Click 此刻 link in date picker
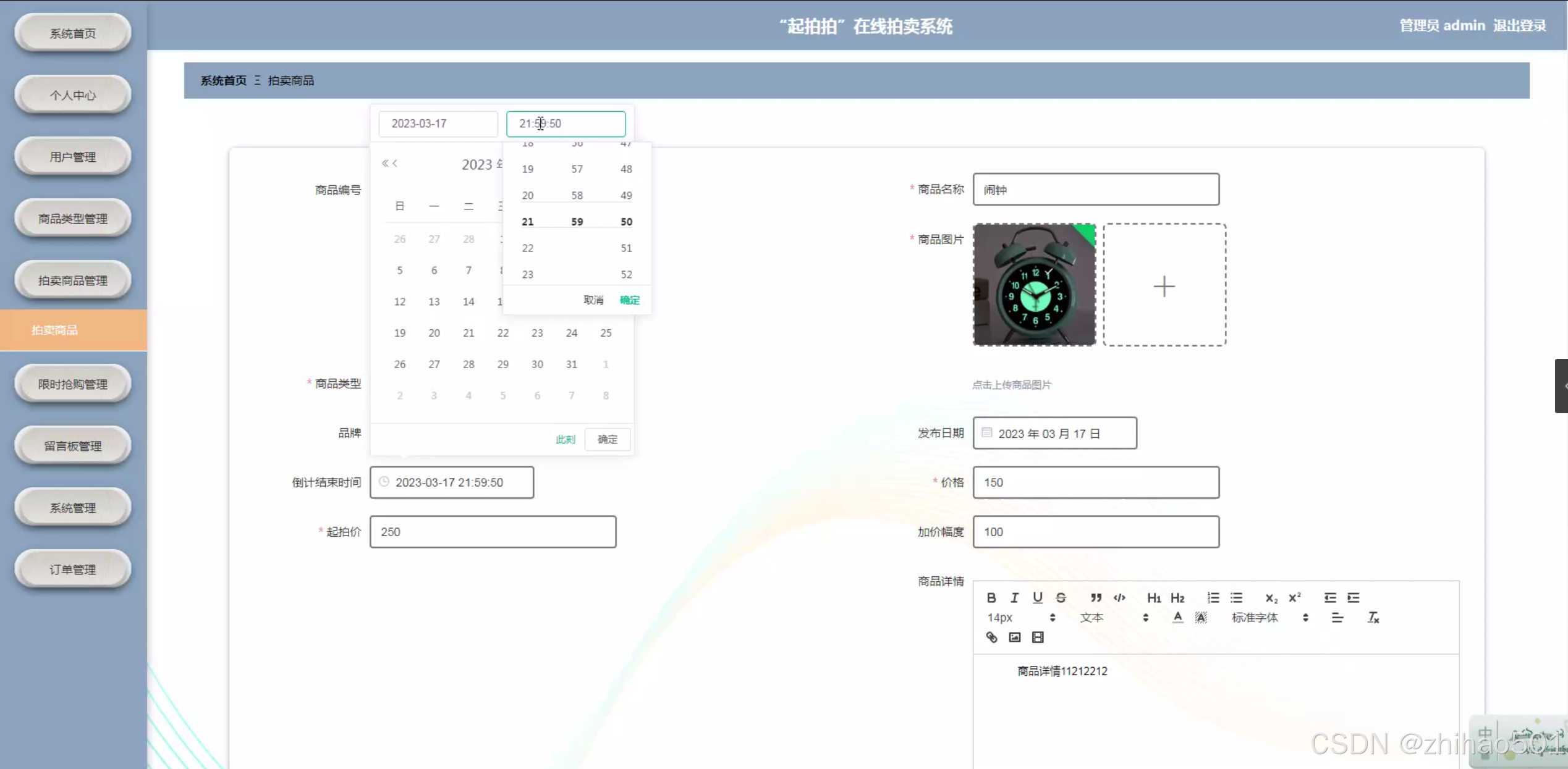Image resolution: width=1568 pixels, height=769 pixels. pyautogui.click(x=565, y=439)
